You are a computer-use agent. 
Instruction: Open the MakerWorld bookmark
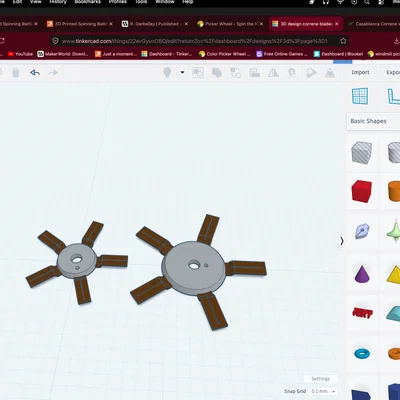[x=63, y=54]
